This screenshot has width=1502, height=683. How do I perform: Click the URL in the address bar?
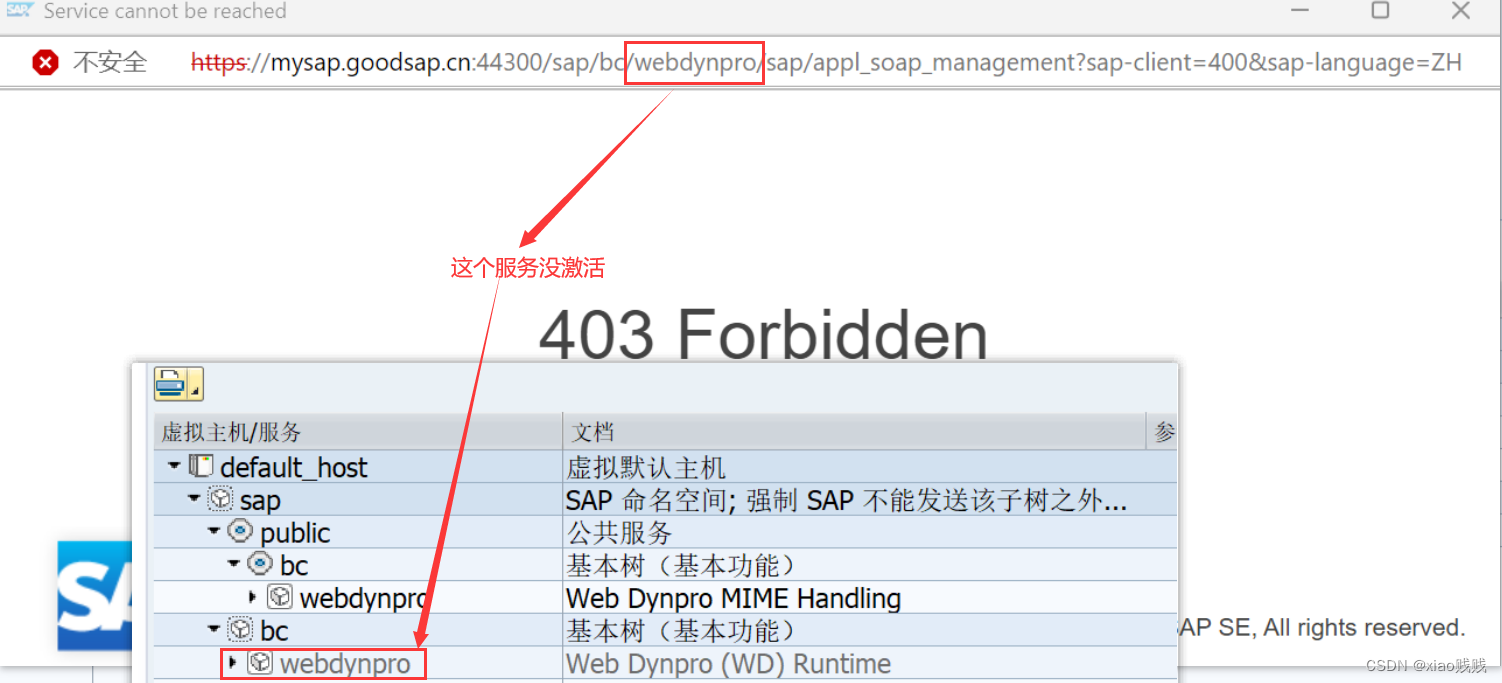tap(826, 63)
